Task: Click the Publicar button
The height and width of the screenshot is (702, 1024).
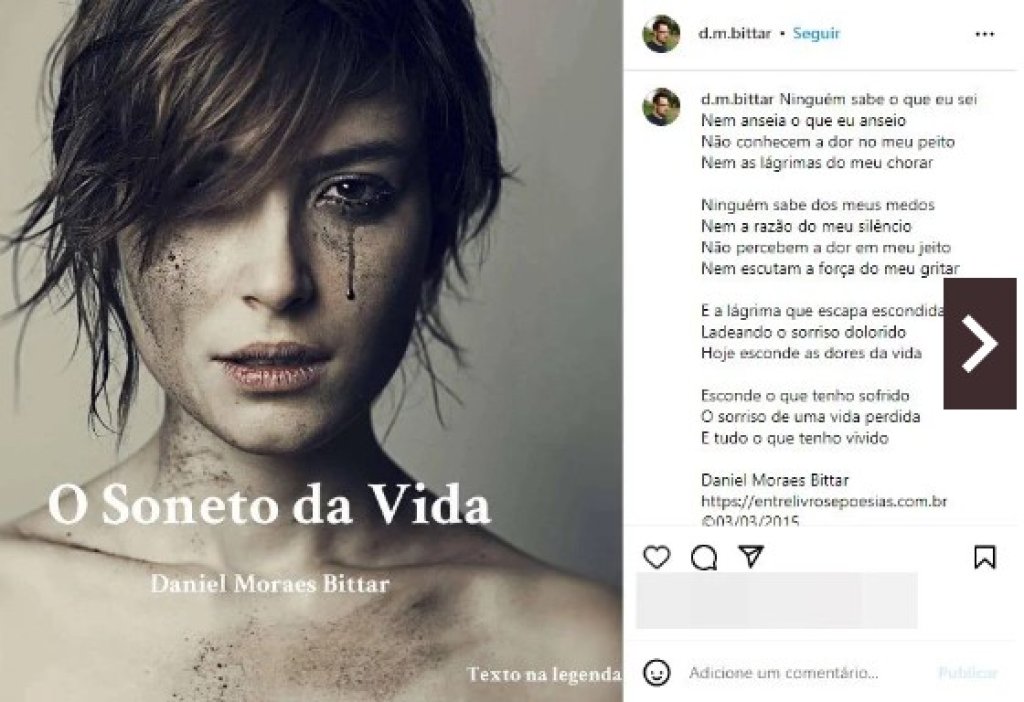Action: pos(967,673)
